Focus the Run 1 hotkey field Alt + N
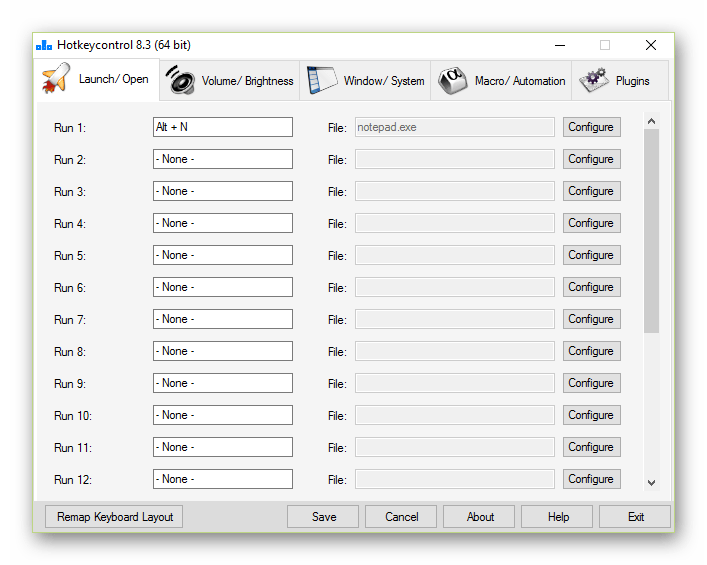707x565 pixels. (223, 127)
